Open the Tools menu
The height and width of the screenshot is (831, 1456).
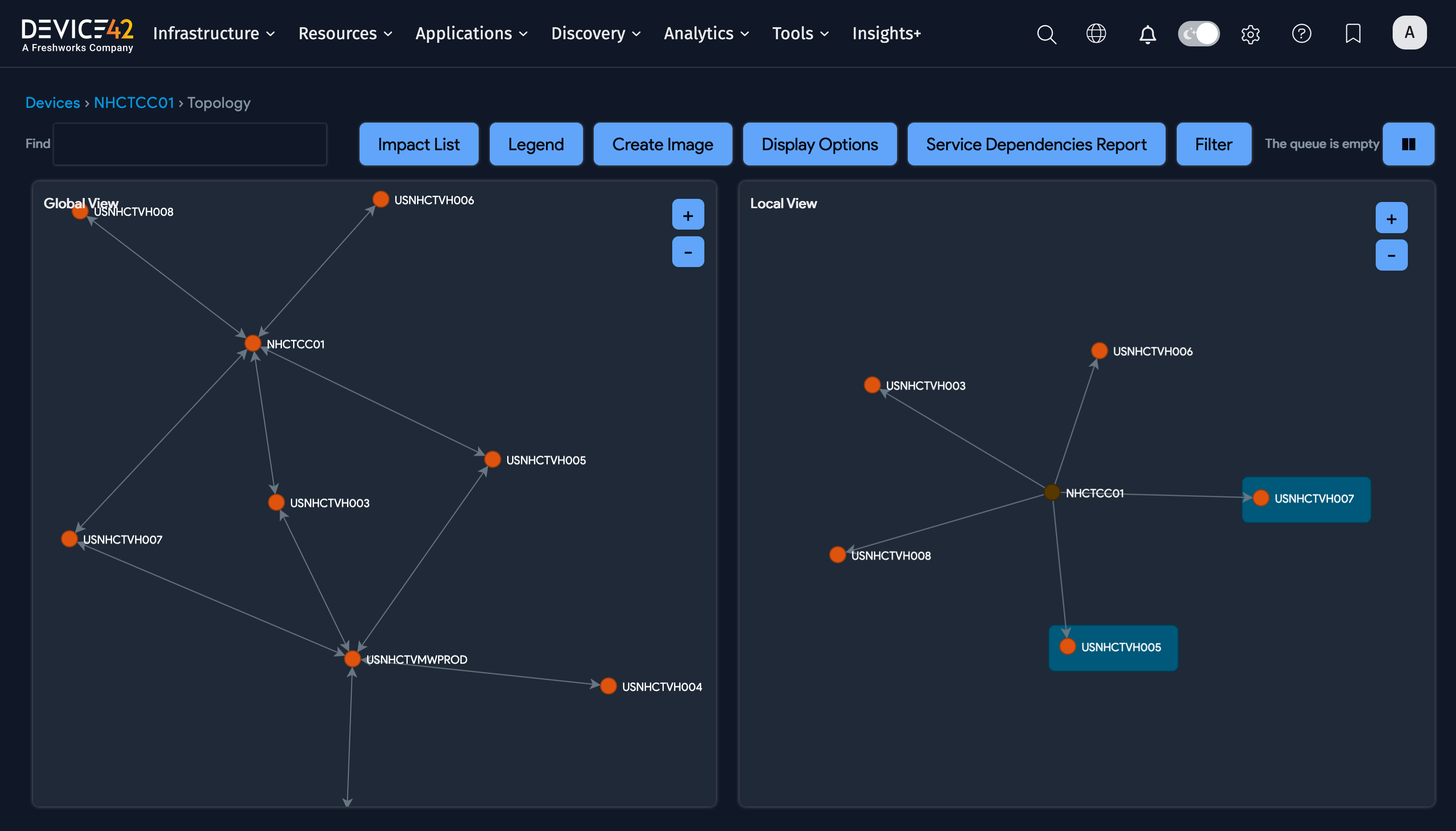800,34
